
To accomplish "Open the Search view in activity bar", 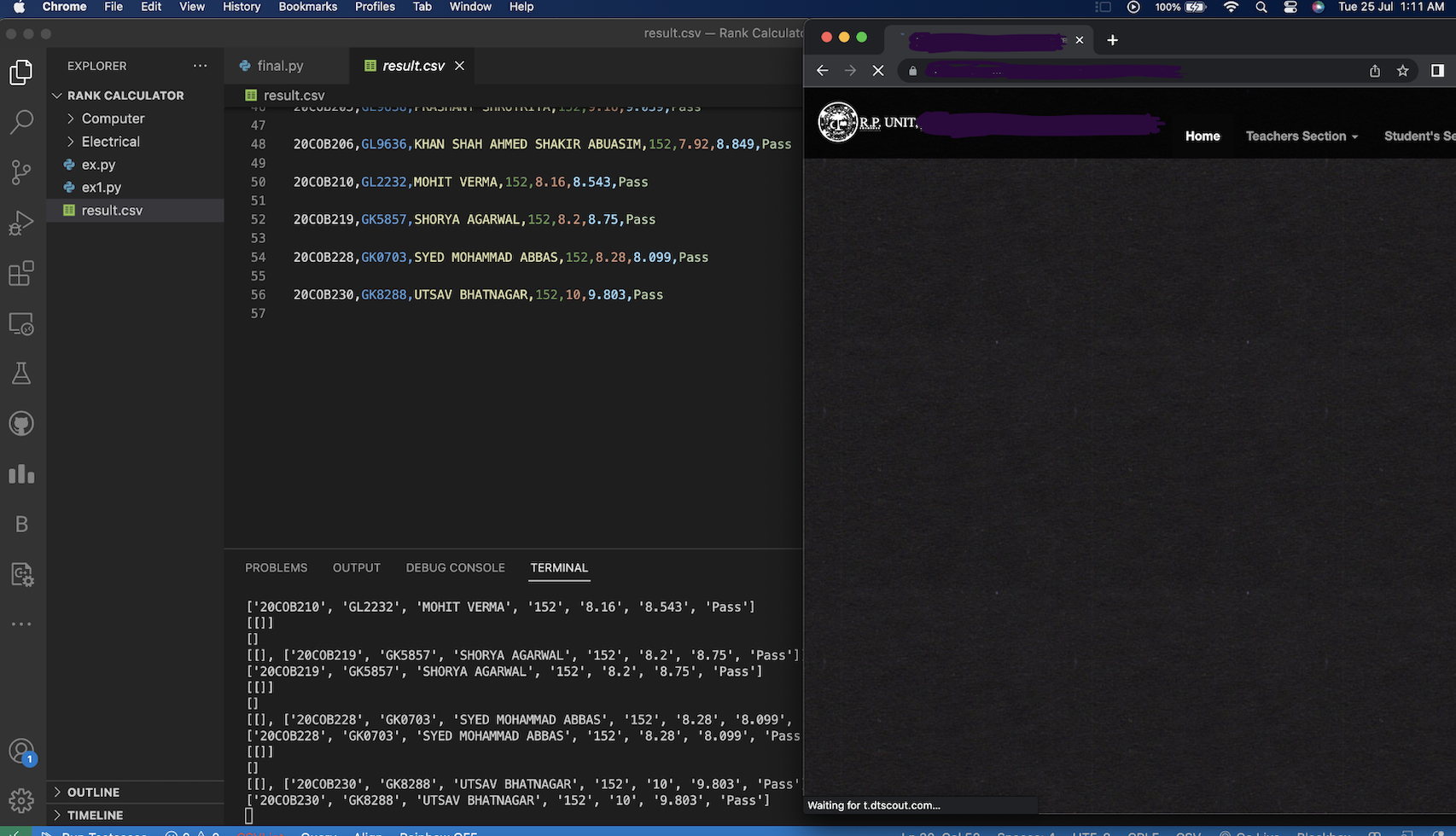I will pos(21,122).
